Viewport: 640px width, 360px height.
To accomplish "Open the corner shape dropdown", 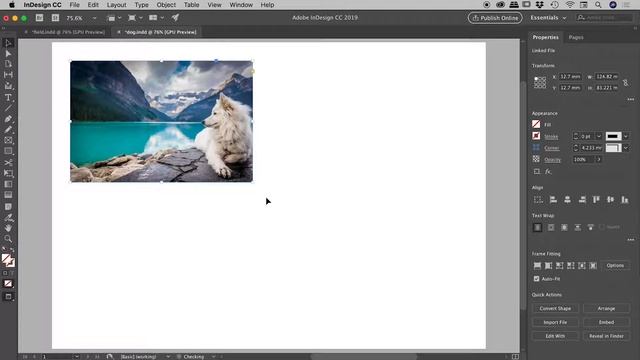I will tap(626, 148).
